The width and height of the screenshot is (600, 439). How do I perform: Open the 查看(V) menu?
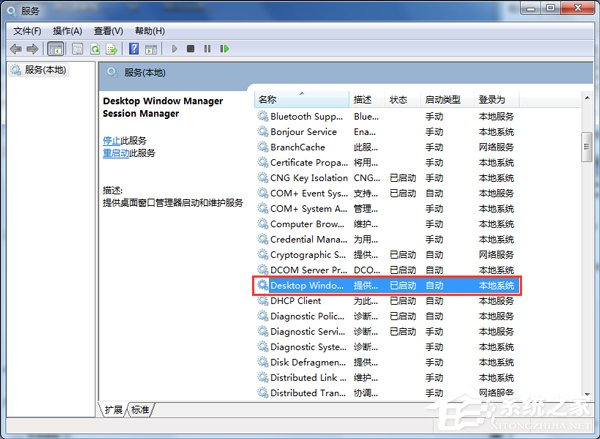(108, 31)
